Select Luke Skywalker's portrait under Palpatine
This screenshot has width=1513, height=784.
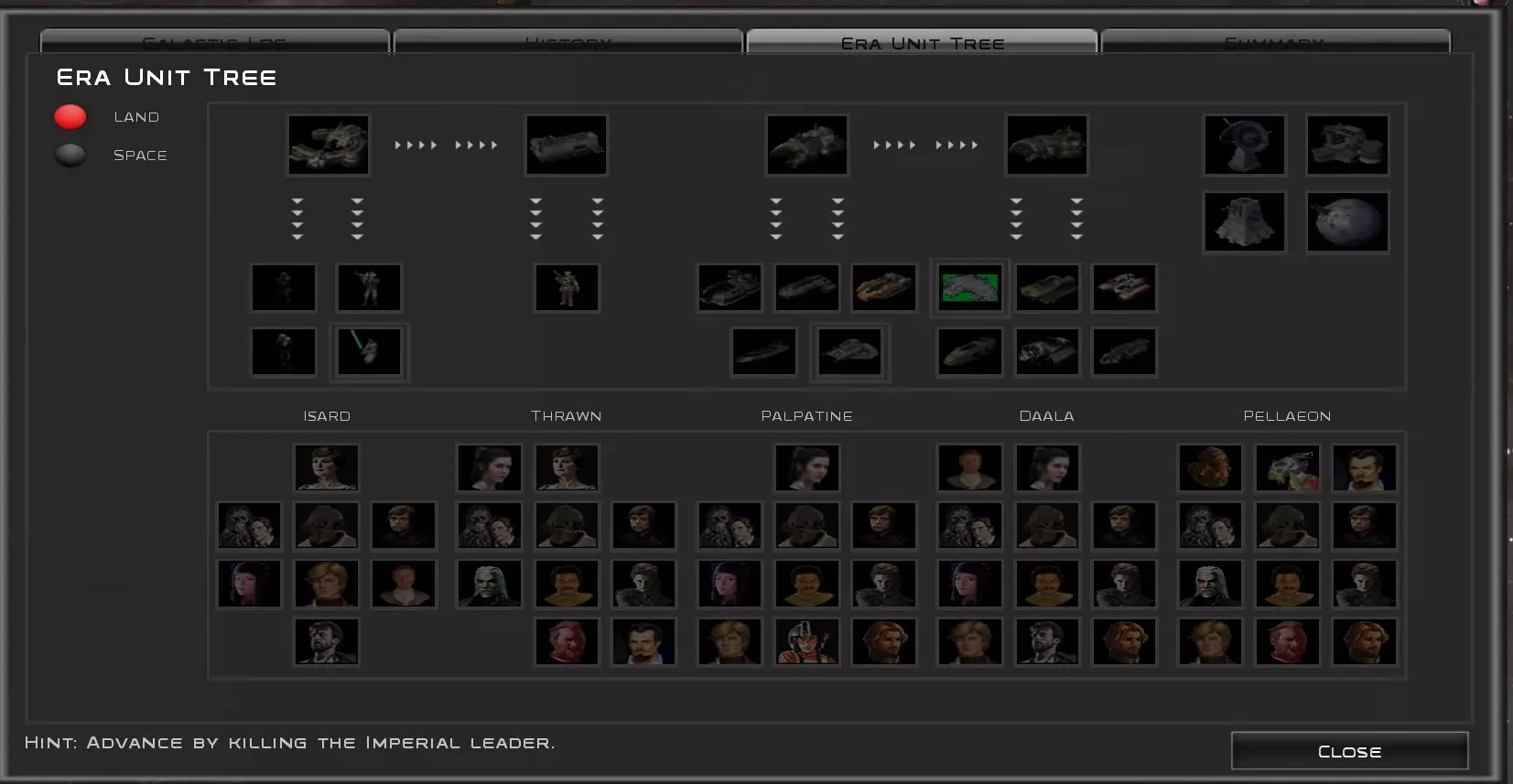click(x=884, y=525)
